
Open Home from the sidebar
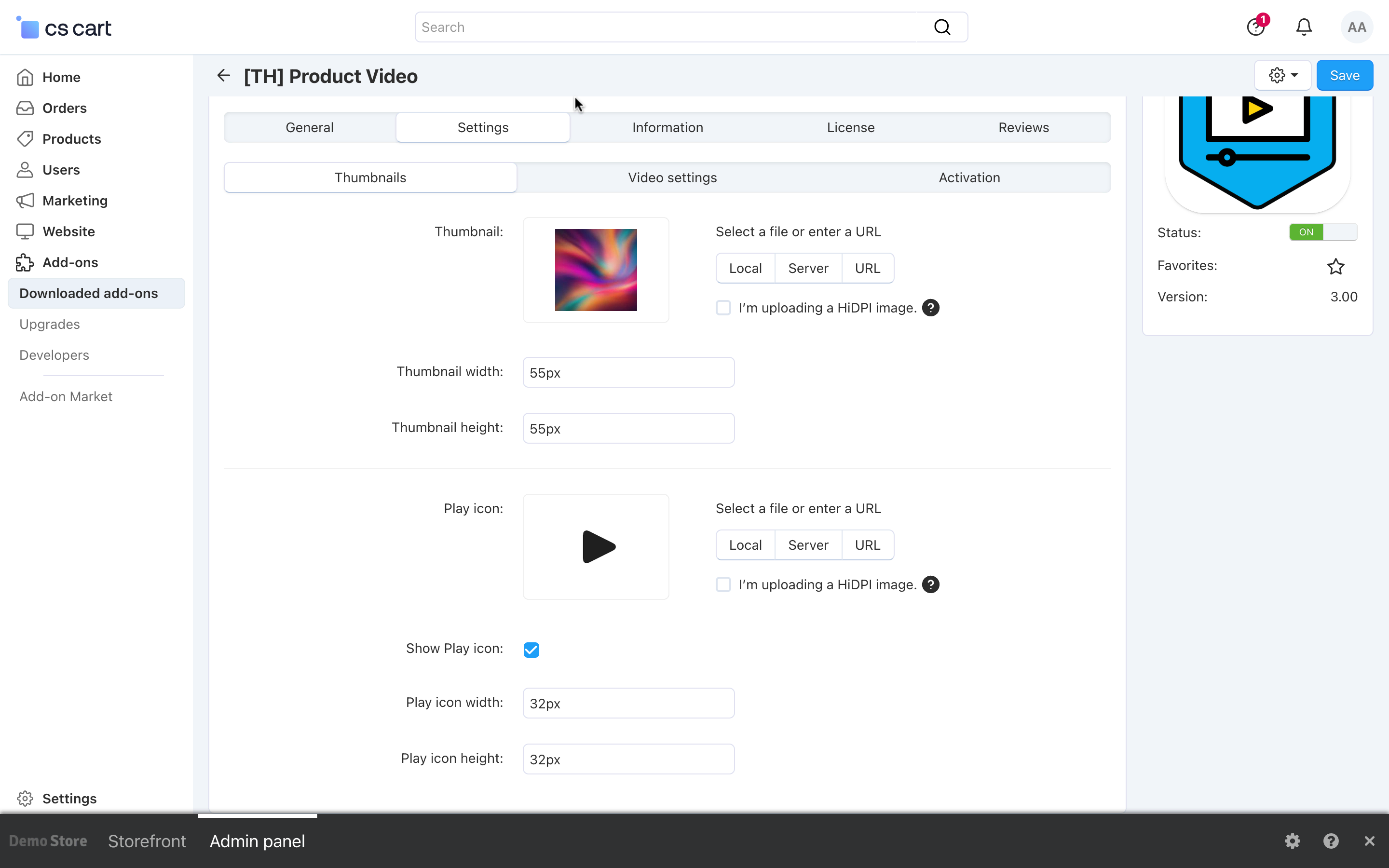tap(61, 77)
